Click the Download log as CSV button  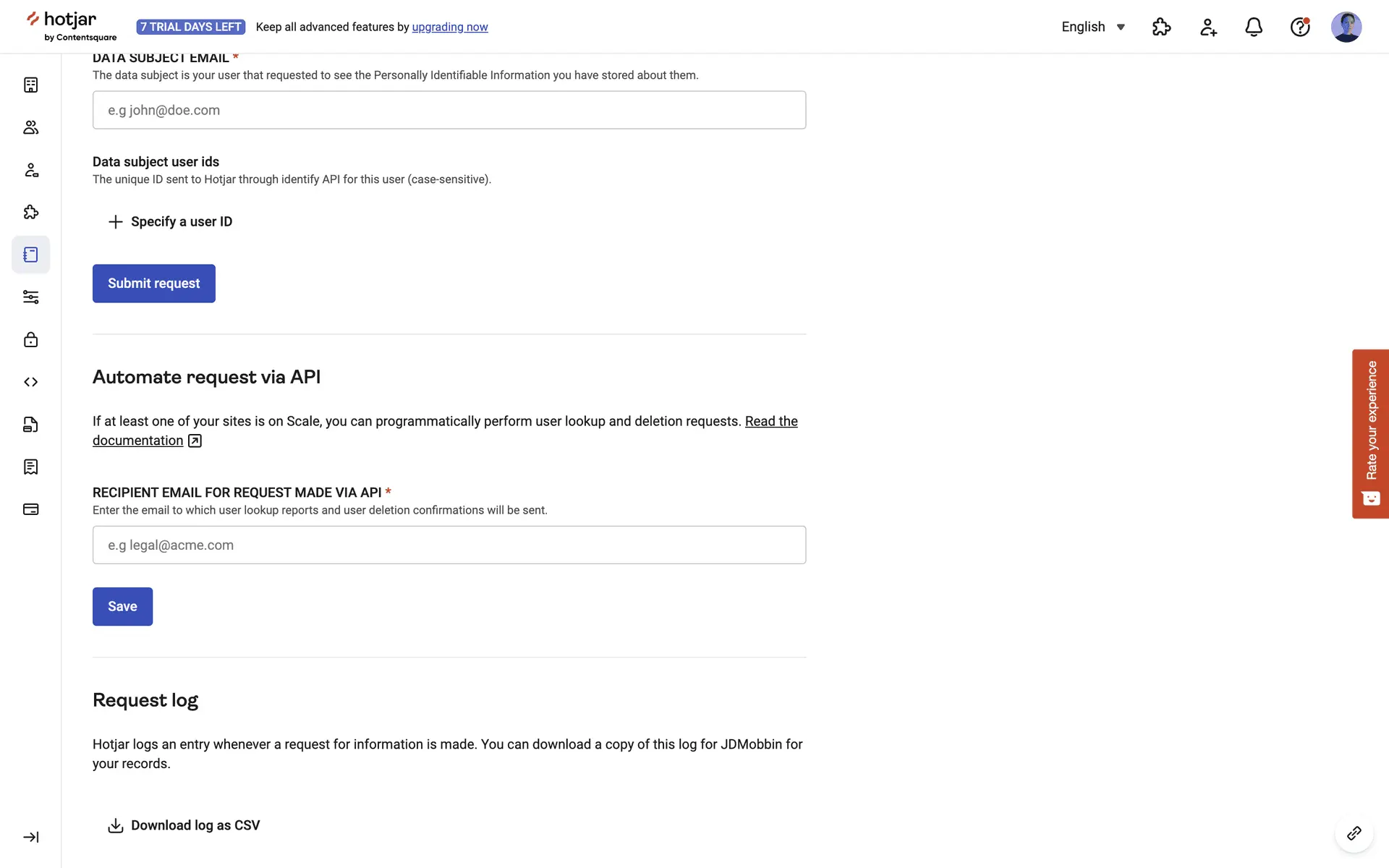[184, 825]
